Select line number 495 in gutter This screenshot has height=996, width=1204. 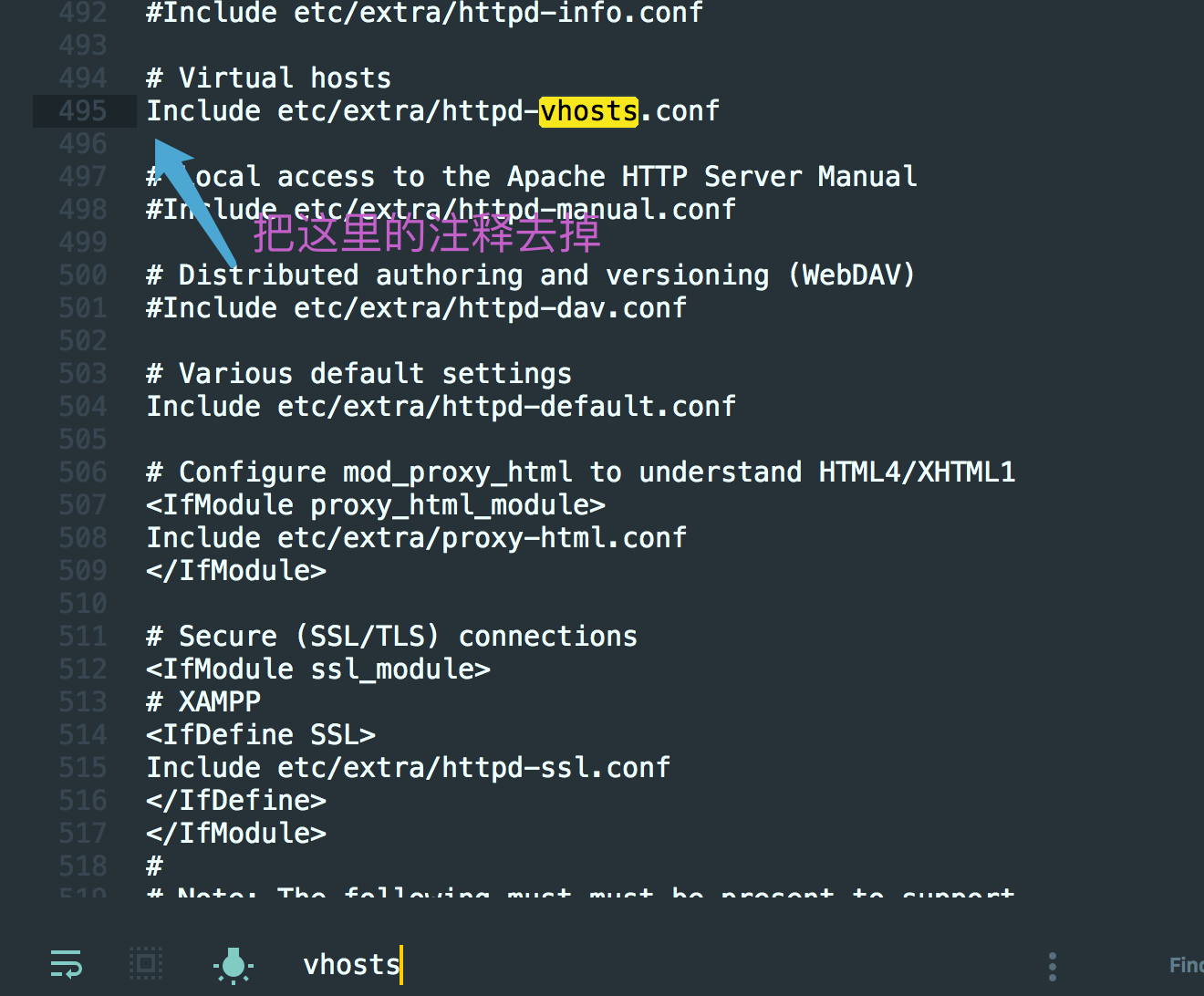pos(83,111)
